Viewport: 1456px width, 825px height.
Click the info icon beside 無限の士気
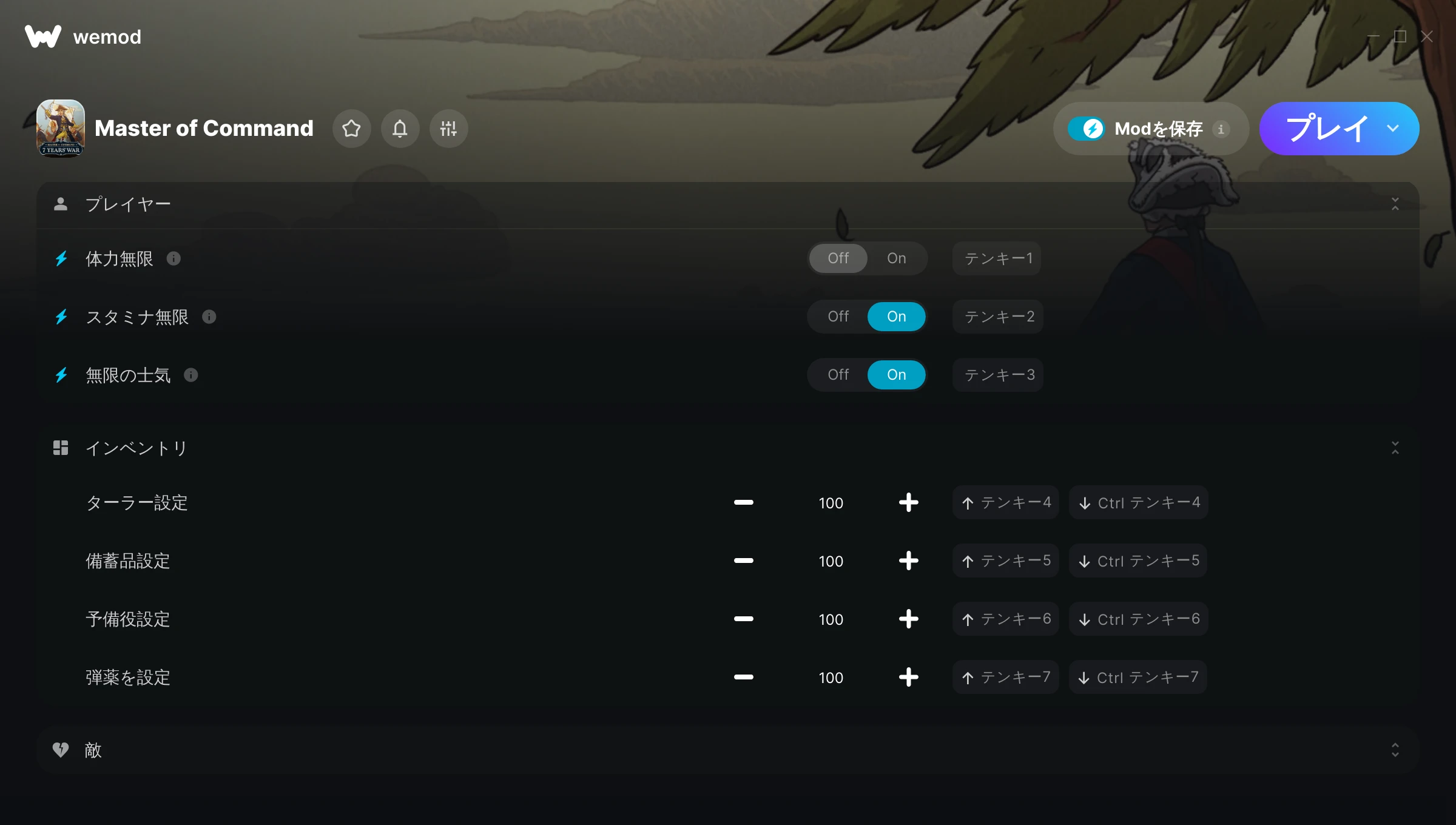190,375
